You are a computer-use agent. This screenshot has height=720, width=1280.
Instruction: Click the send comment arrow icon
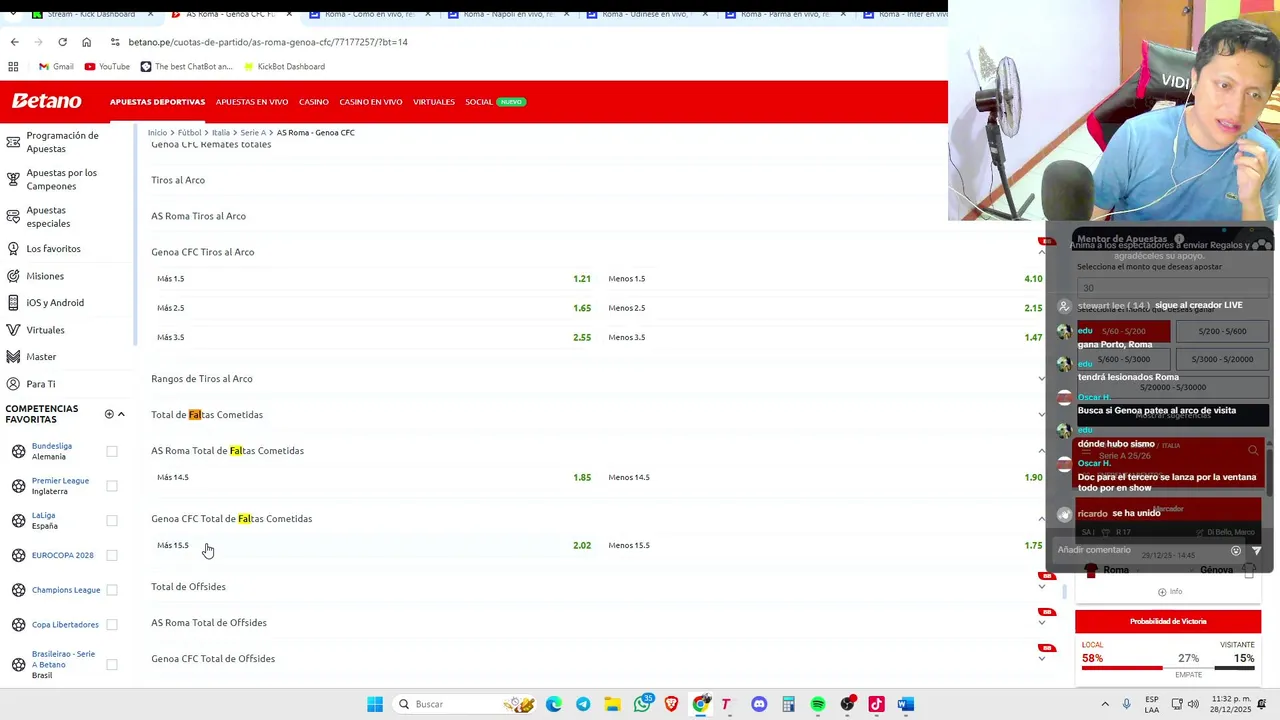coord(1256,551)
